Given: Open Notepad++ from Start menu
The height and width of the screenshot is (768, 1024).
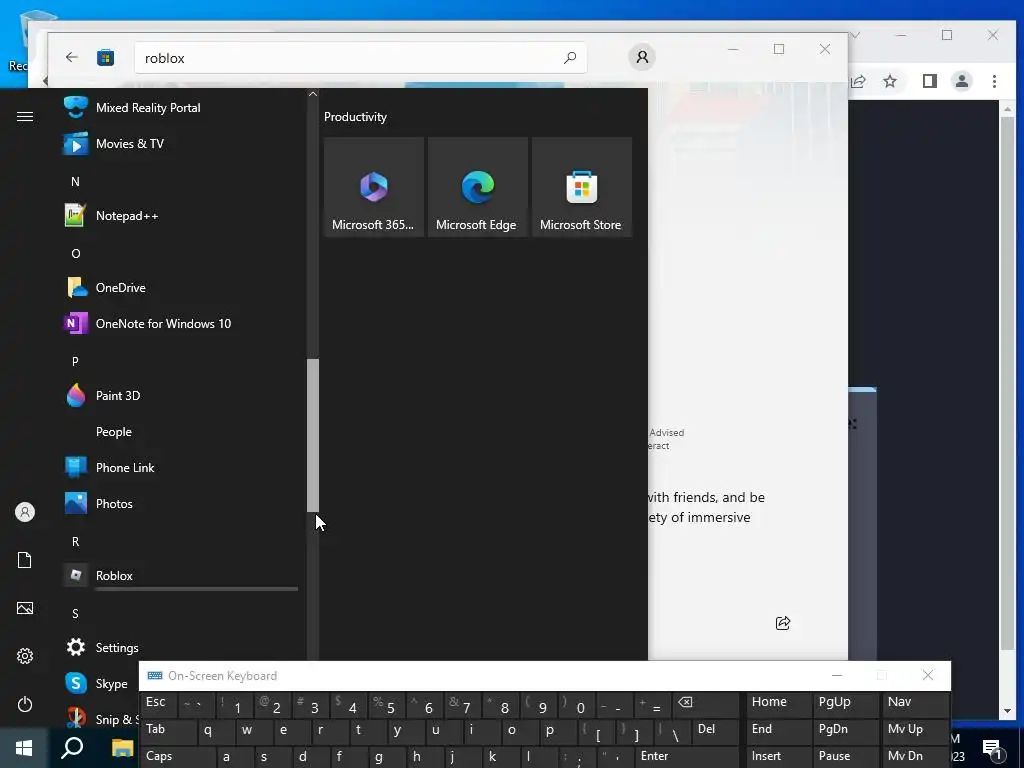Looking at the screenshot, I should click(180, 216).
